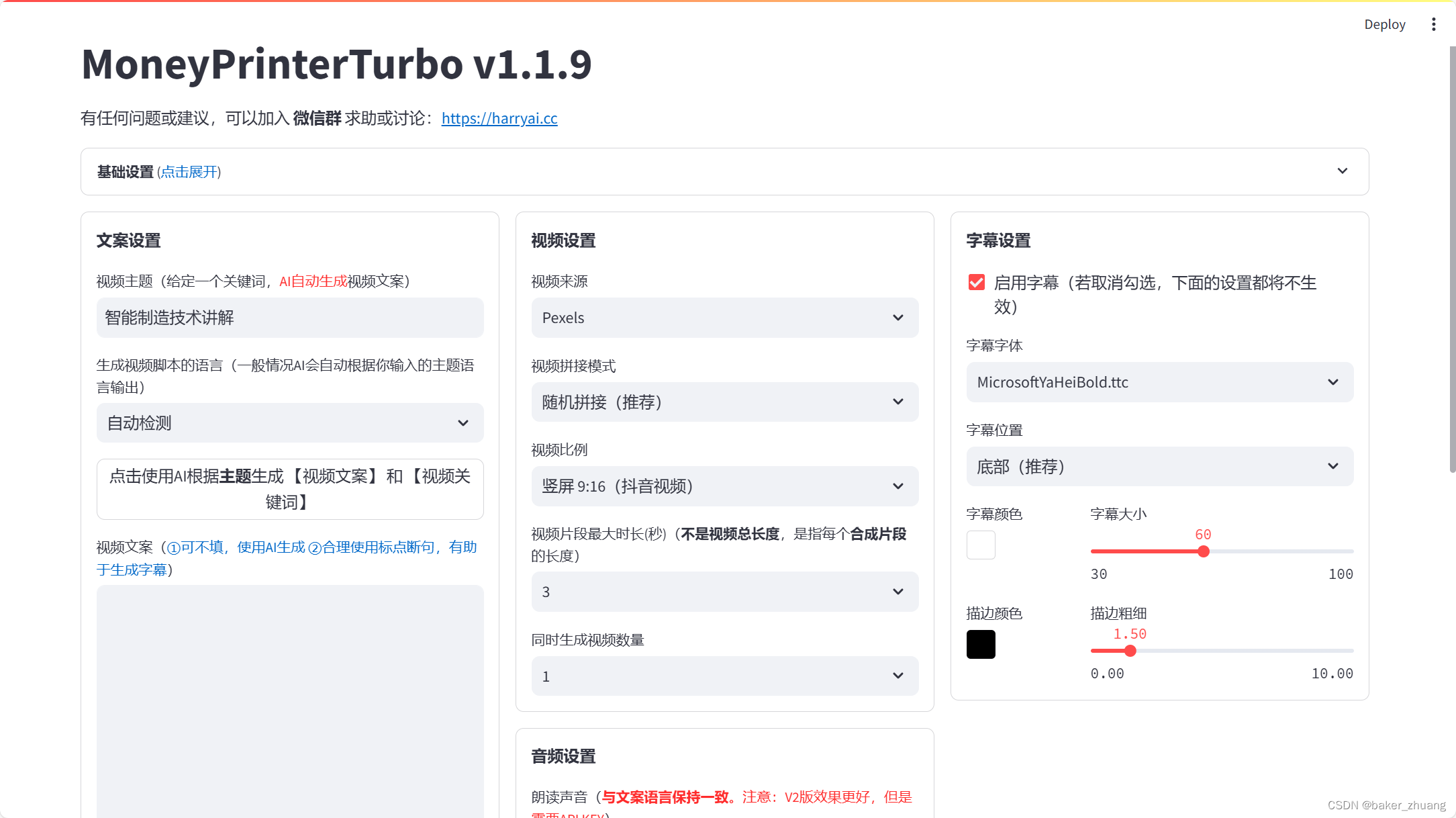
Task: Click the black 描边颜色 swatch
Action: pos(981,644)
